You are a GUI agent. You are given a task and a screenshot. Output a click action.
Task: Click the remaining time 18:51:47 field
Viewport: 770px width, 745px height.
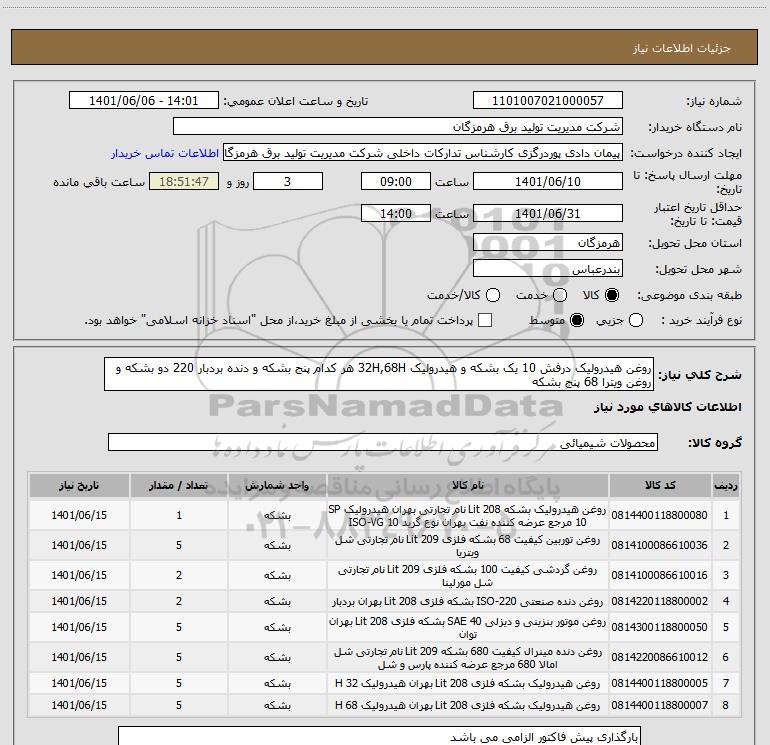pos(184,182)
